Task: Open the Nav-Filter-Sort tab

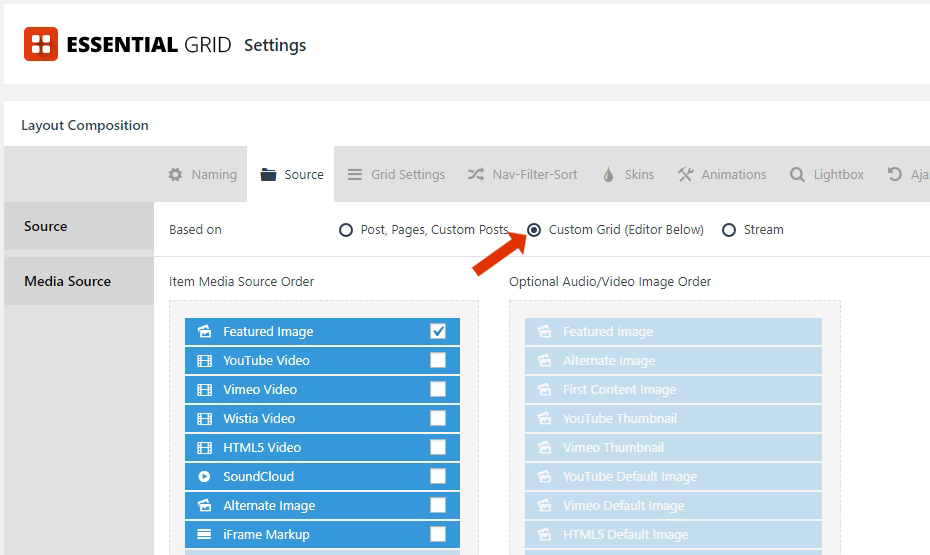Action: pos(522,174)
